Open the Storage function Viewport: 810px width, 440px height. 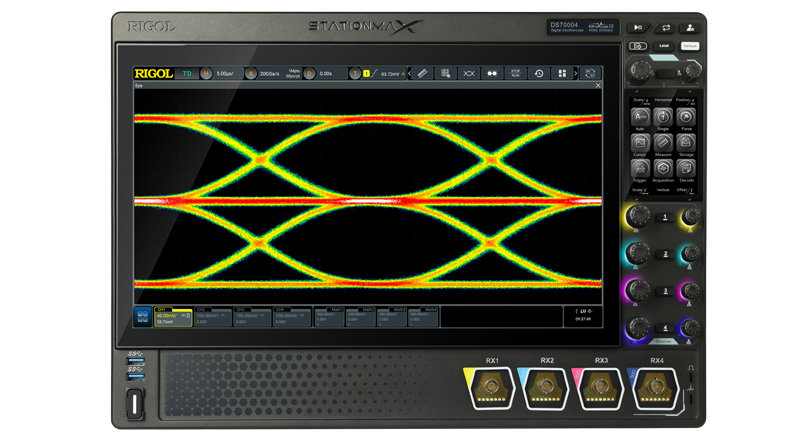[x=687, y=143]
